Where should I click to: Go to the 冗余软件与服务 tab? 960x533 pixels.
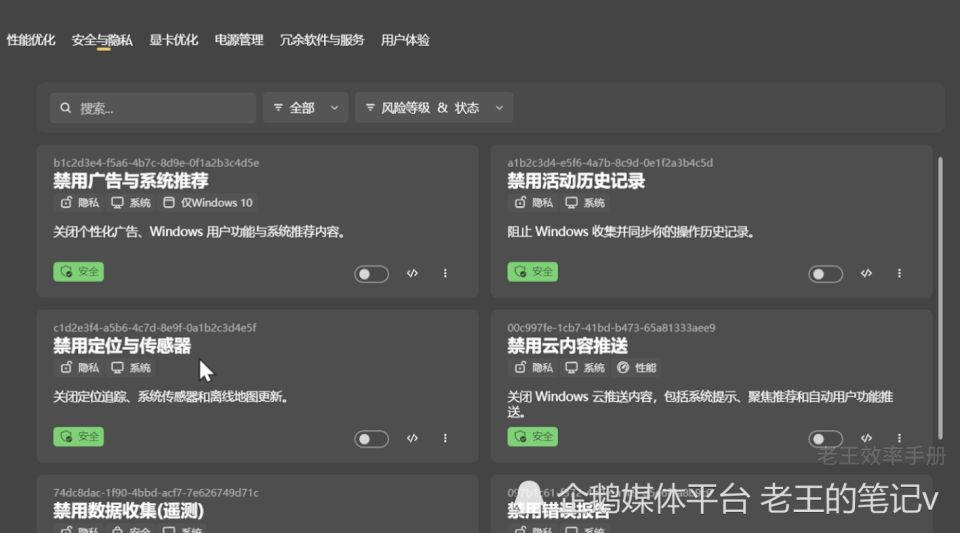point(322,40)
